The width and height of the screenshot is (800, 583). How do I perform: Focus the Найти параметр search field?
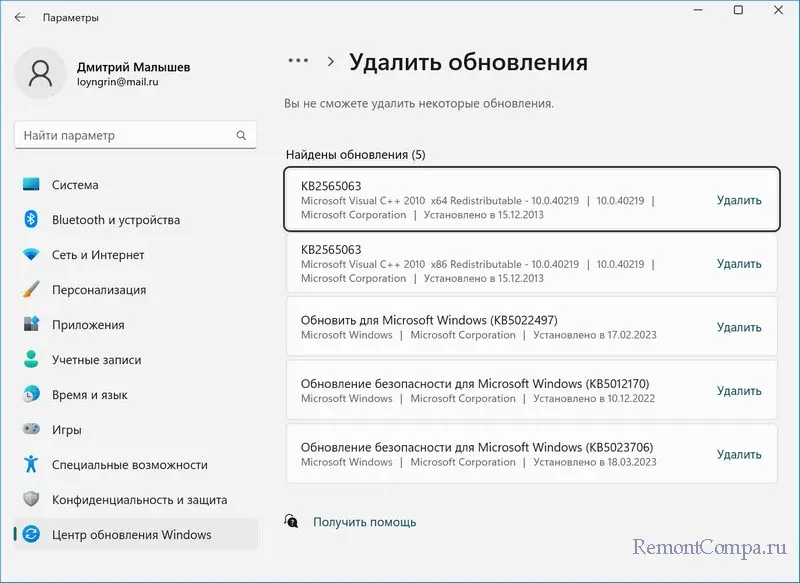click(125, 135)
